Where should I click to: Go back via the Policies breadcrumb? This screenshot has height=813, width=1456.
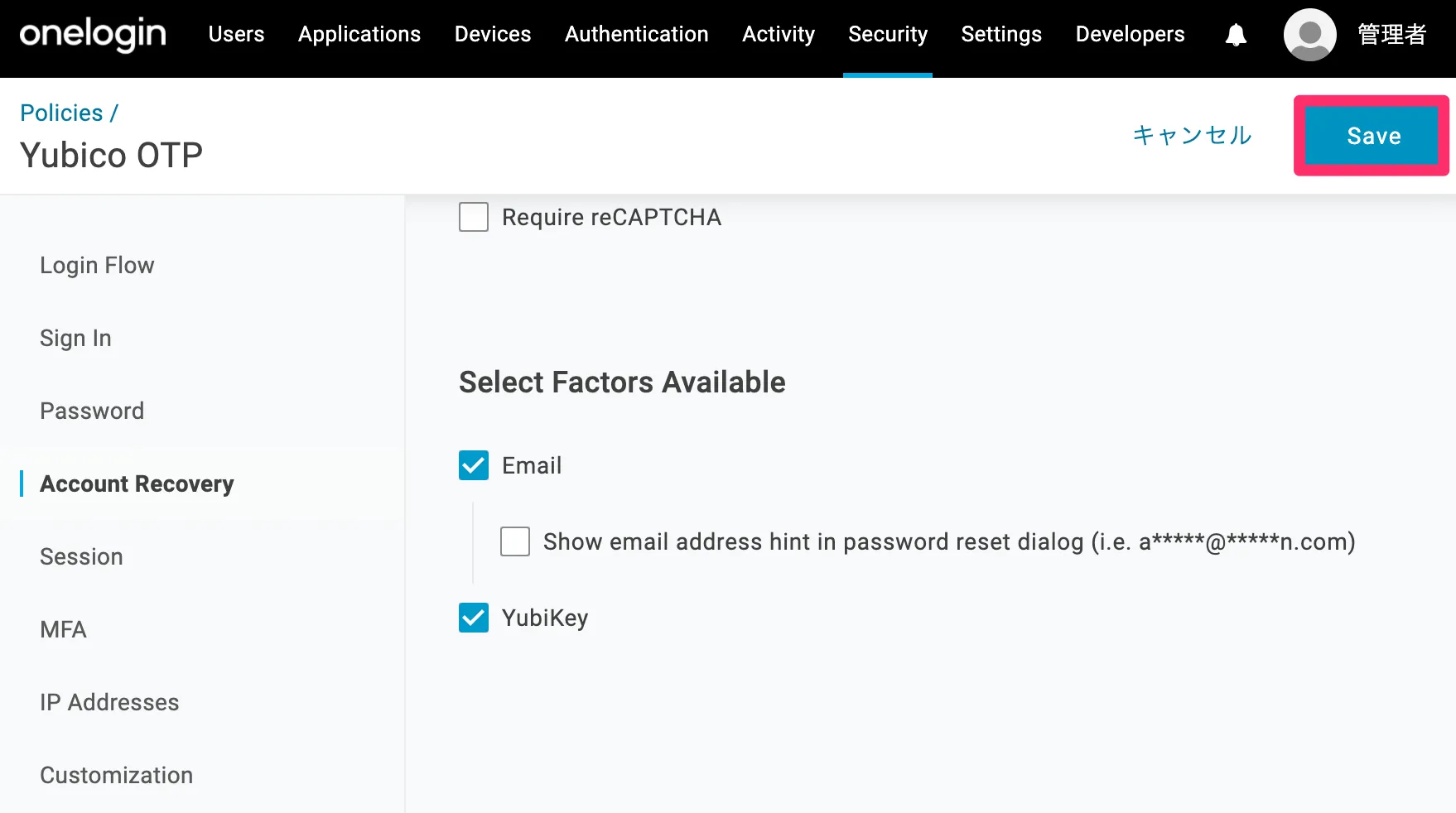point(61,113)
